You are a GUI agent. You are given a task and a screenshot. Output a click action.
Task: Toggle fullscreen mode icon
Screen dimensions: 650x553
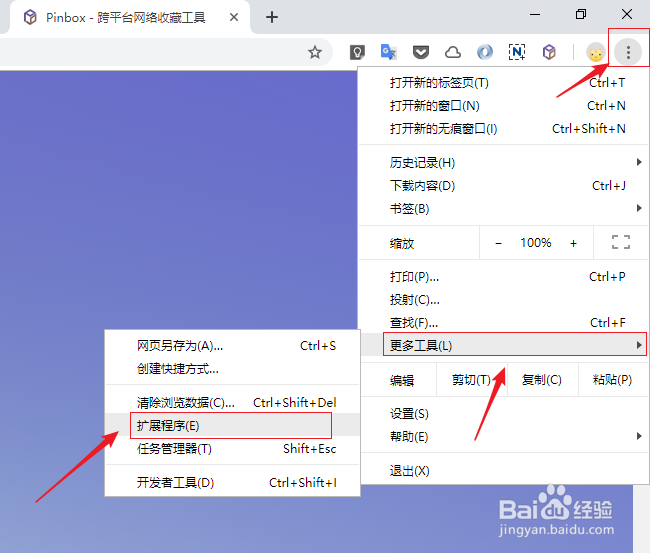pos(621,242)
